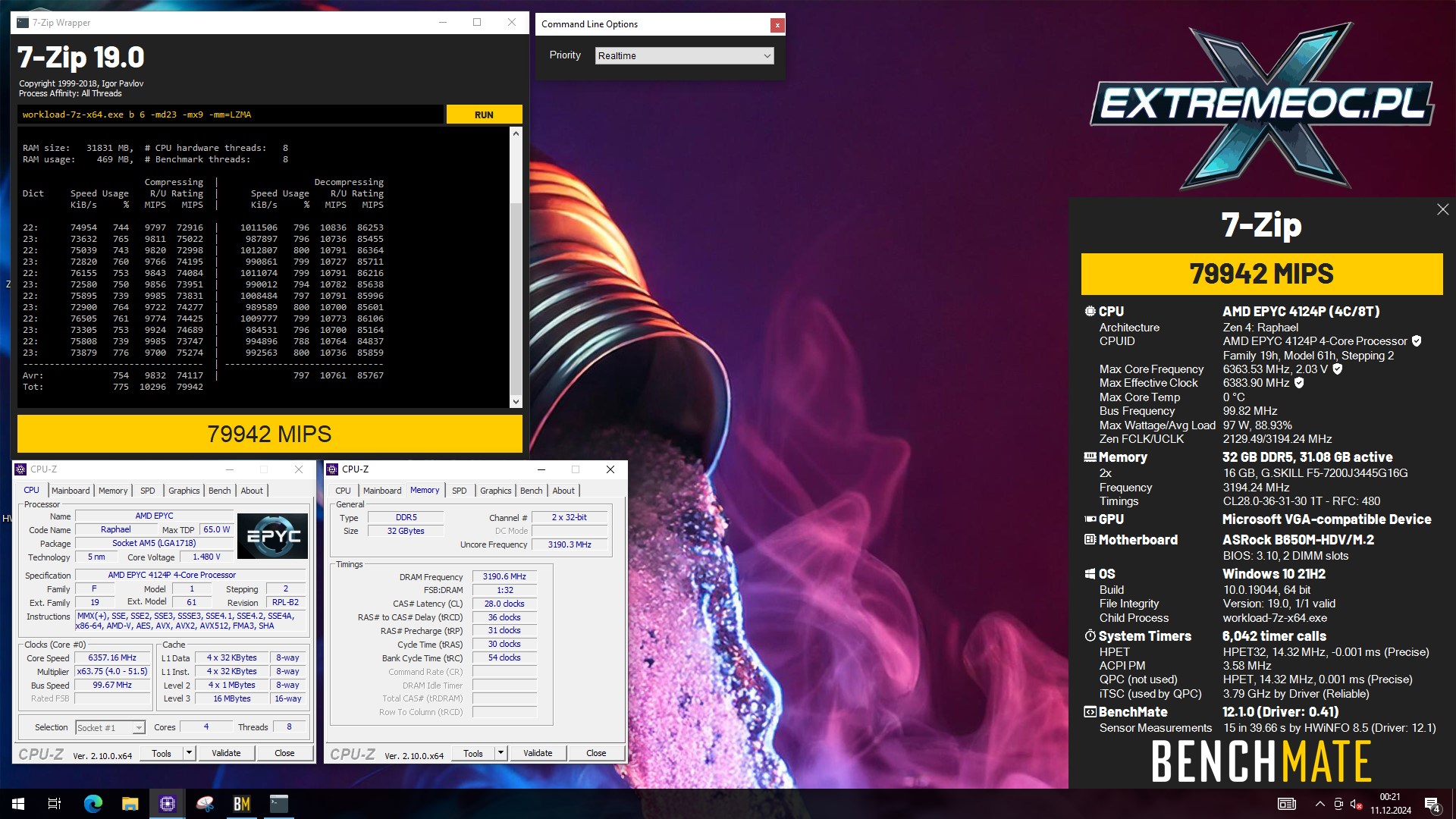Open Bench tab in left CPU-Z
The image size is (1456, 819).
pos(220,491)
